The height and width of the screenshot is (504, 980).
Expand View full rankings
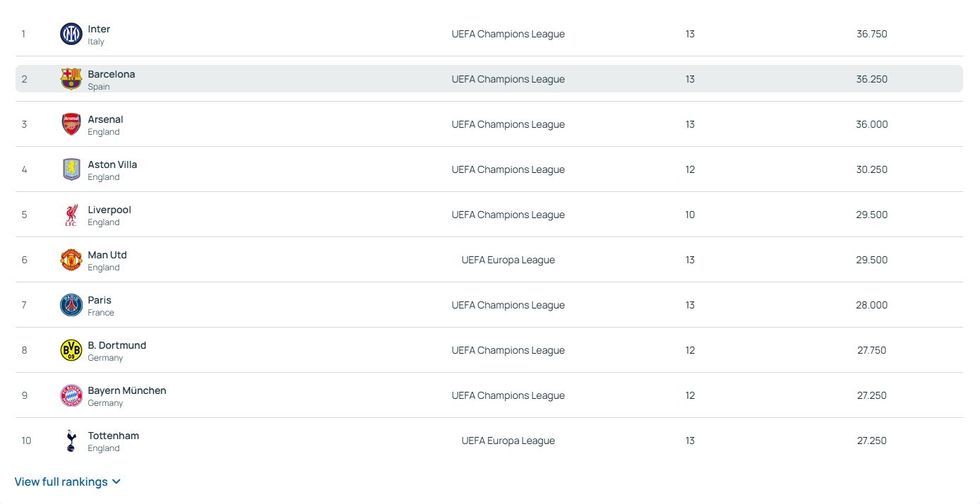(68, 482)
